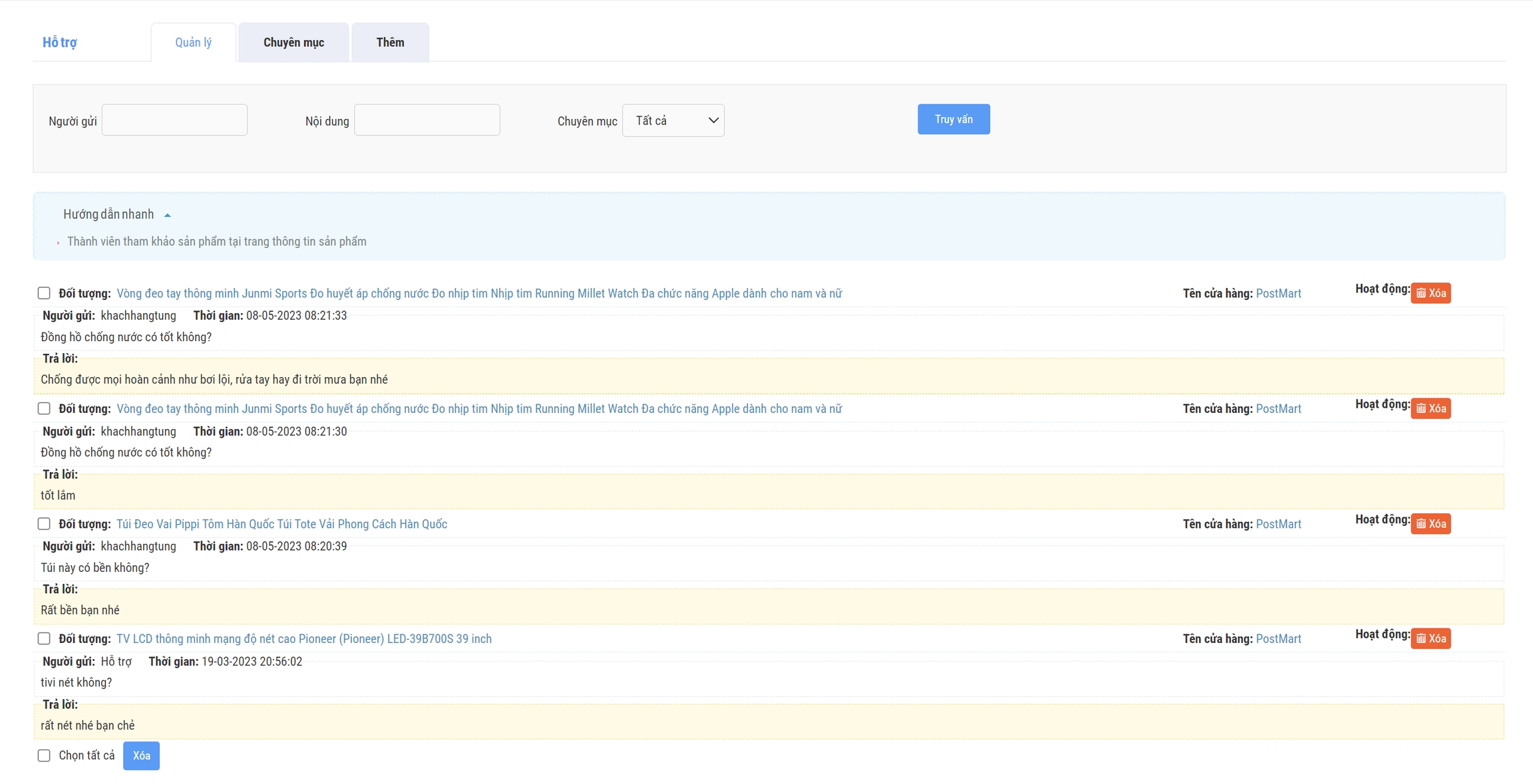Select the Quản lý tab
Screen dimensions: 1533x784
click(x=193, y=43)
